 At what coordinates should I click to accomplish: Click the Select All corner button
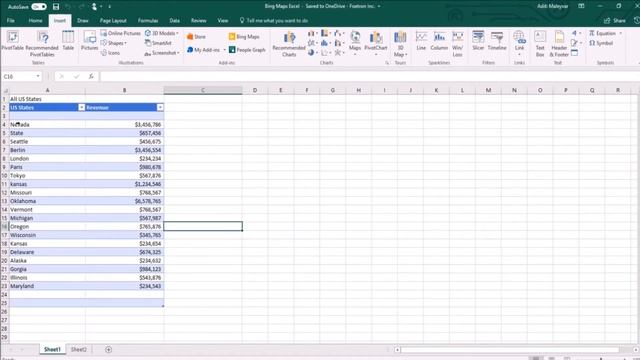5,90
